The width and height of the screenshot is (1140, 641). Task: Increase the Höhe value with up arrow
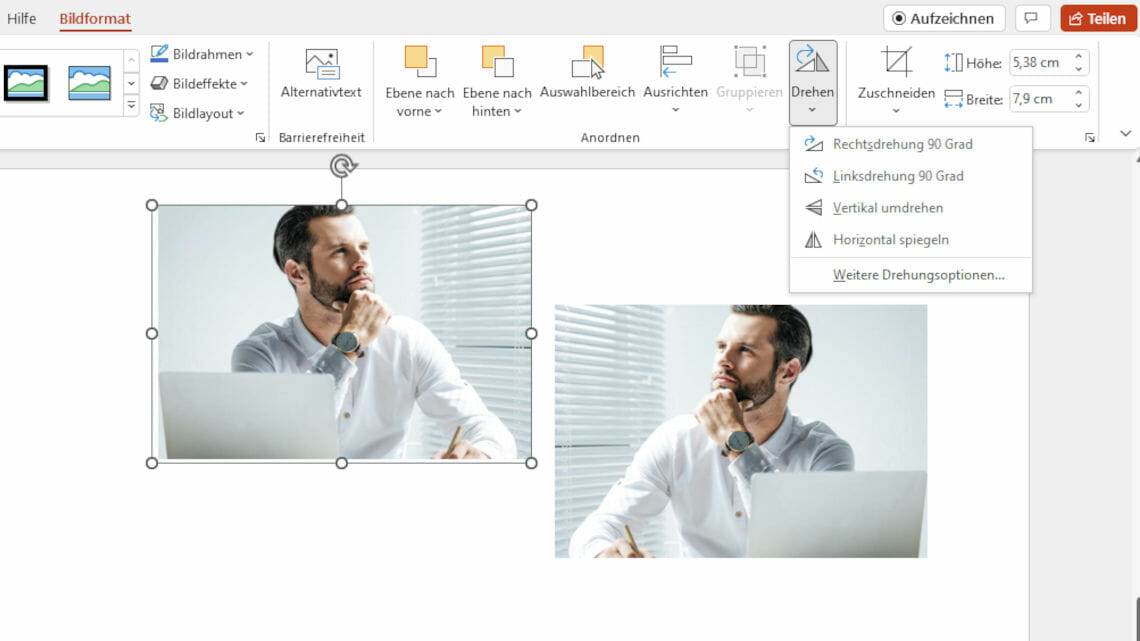coord(1079,57)
